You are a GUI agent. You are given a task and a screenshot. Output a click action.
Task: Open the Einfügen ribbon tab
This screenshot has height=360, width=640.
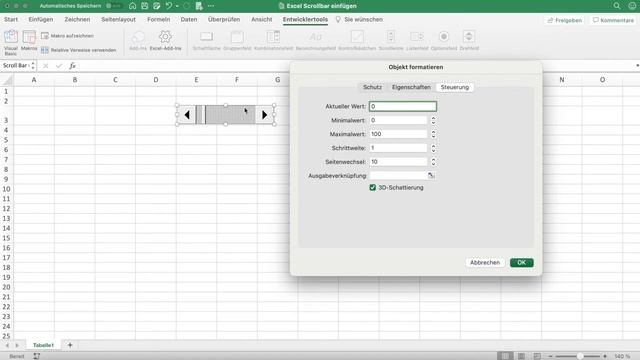point(41,19)
